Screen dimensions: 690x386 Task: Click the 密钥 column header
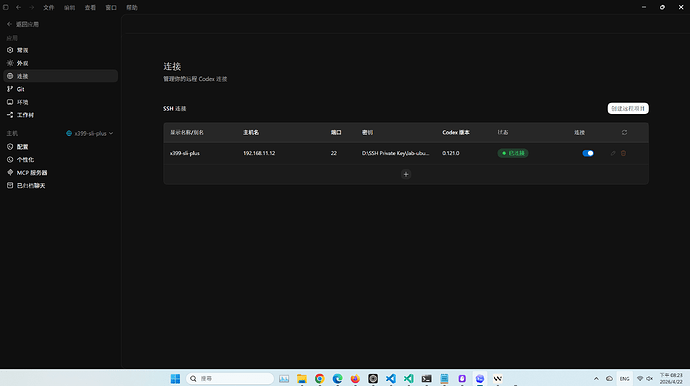tap(367, 132)
